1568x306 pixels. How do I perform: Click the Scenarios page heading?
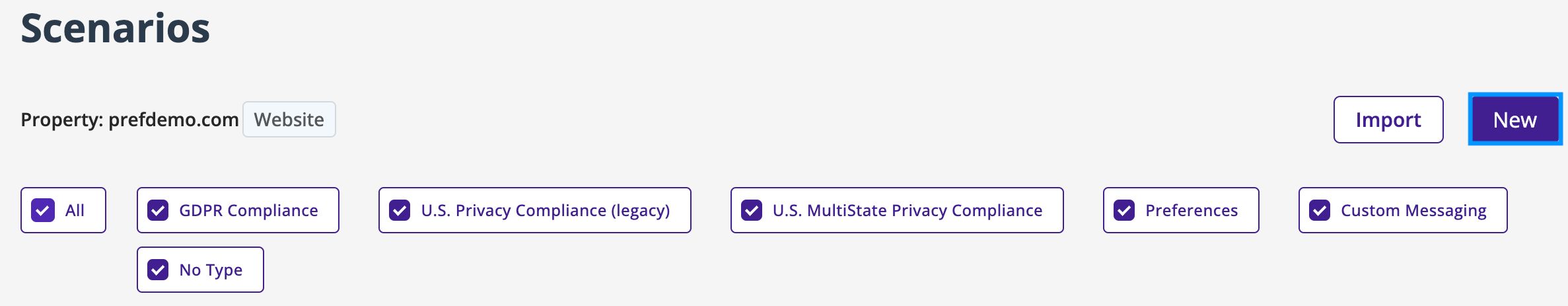coord(116,28)
